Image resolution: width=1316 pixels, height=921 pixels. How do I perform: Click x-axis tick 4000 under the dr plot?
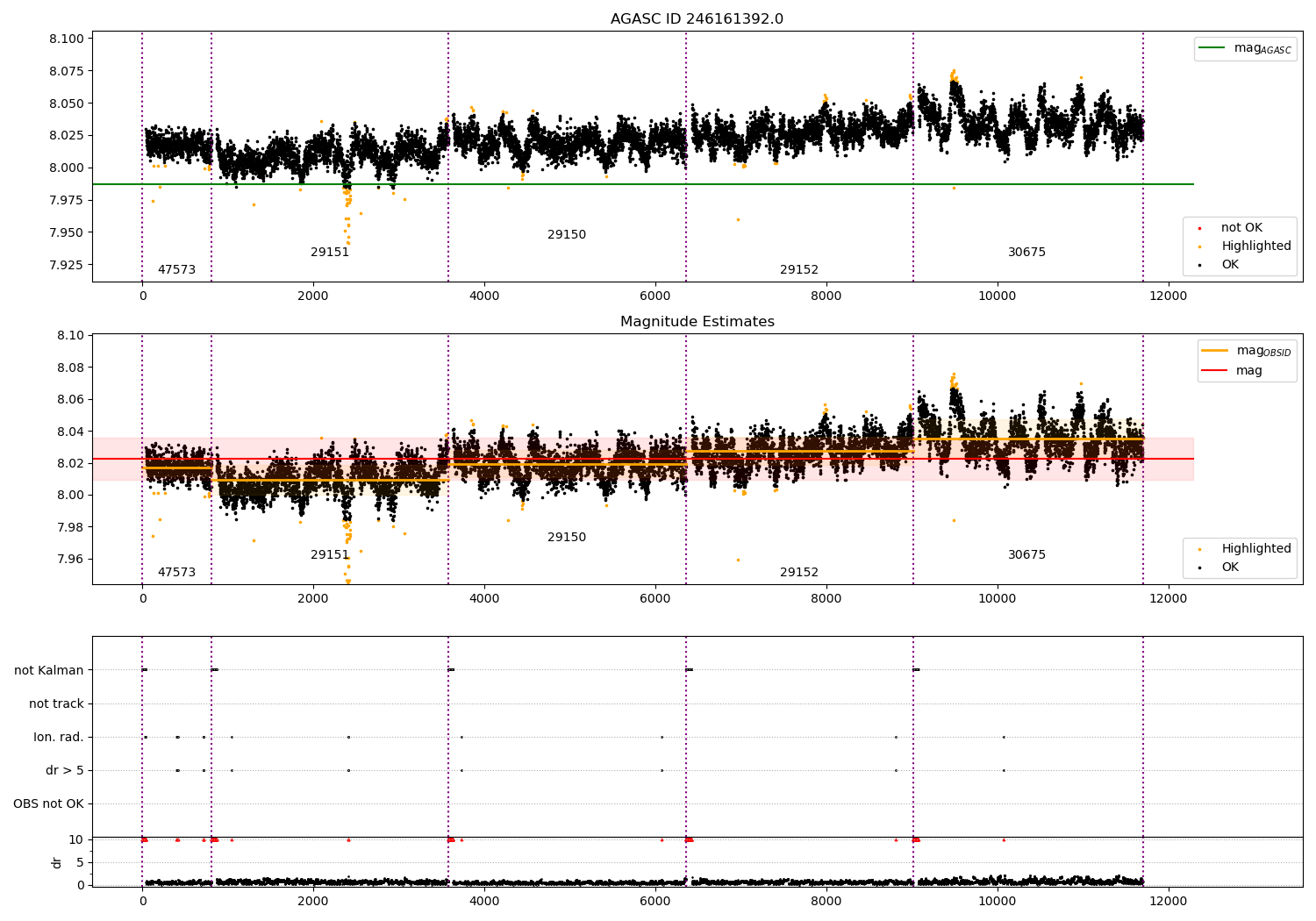[484, 902]
